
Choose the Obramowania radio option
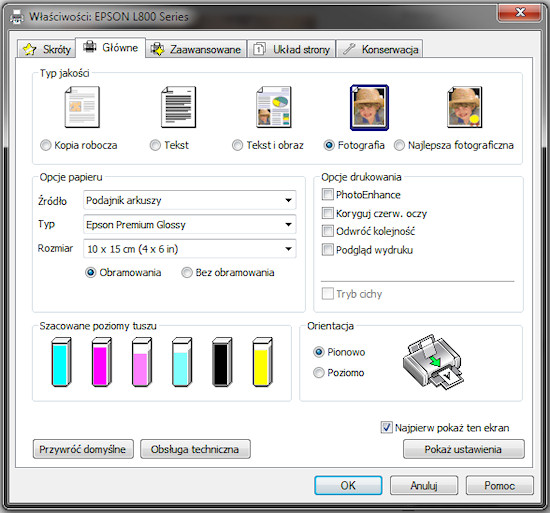(90, 272)
